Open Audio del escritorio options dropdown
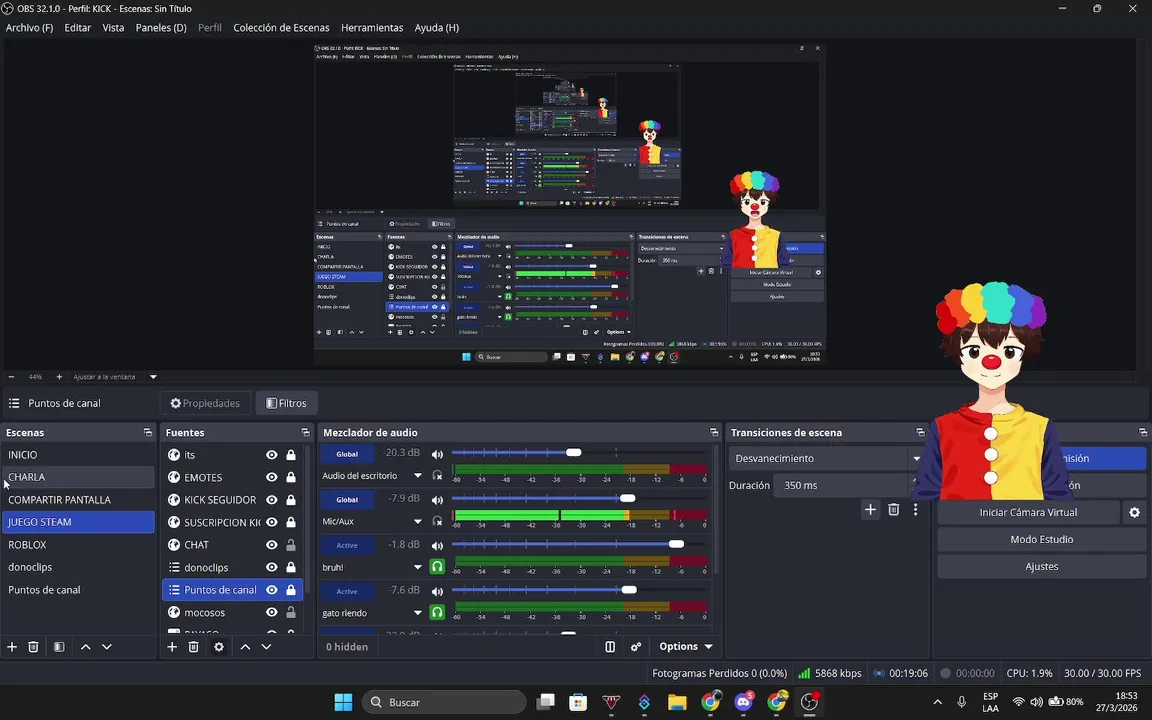This screenshot has height=720, width=1152. coord(417,475)
